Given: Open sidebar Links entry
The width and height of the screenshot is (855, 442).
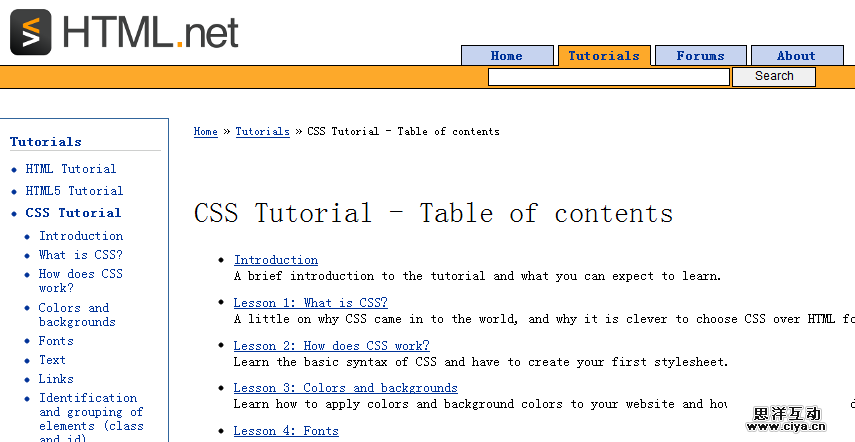Looking at the screenshot, I should point(56,379).
